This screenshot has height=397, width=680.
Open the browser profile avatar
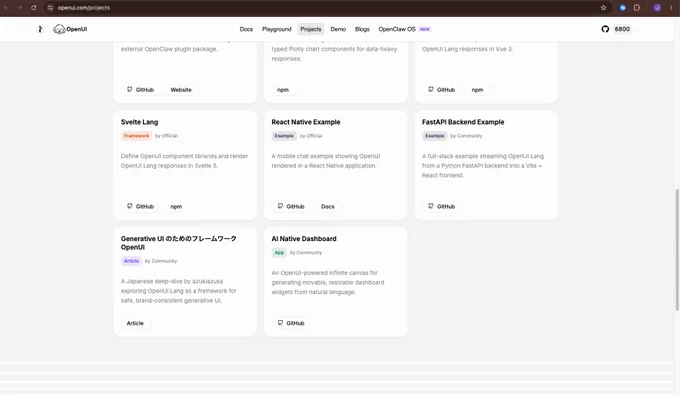click(657, 7)
